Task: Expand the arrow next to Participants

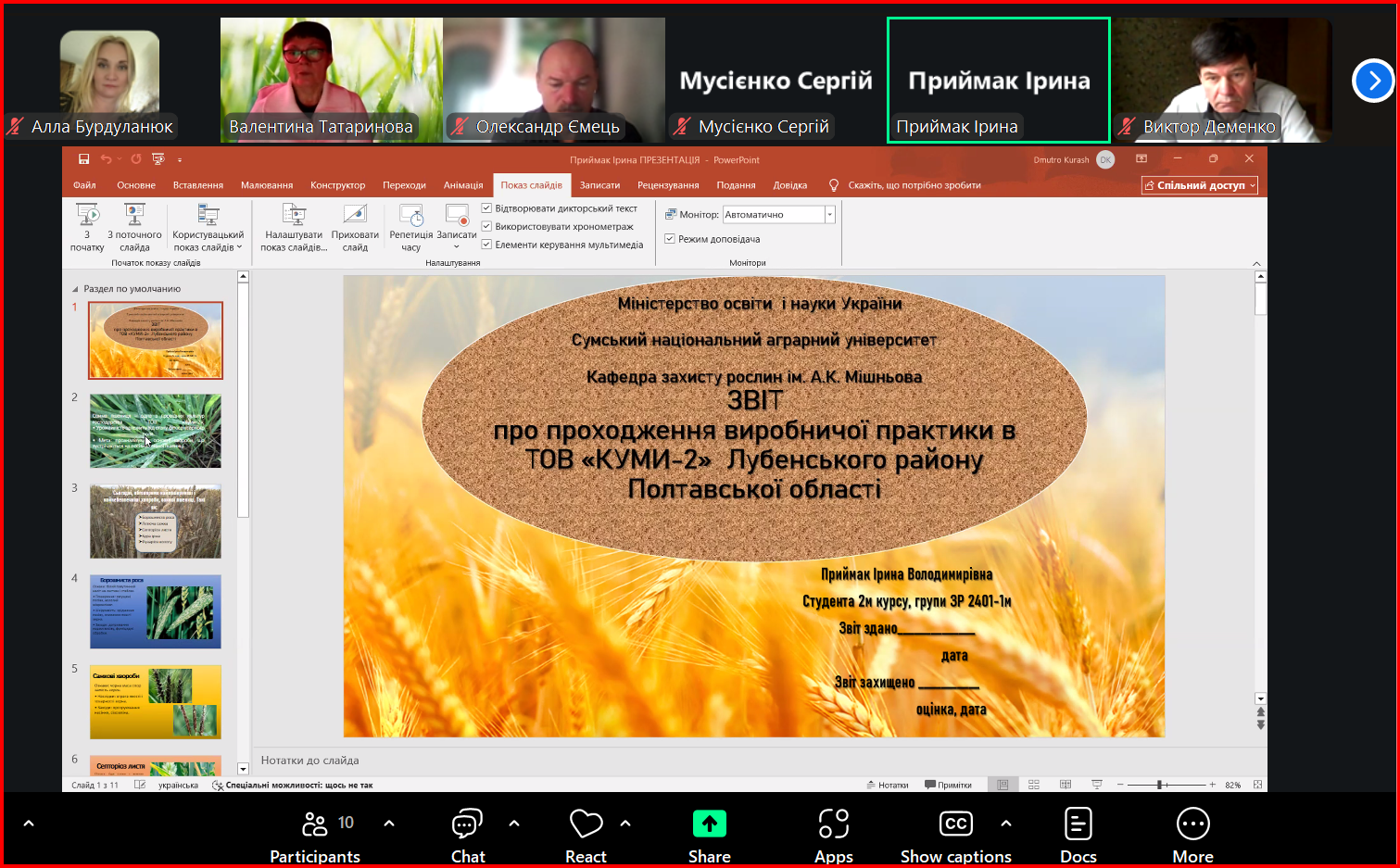Action: point(389,823)
